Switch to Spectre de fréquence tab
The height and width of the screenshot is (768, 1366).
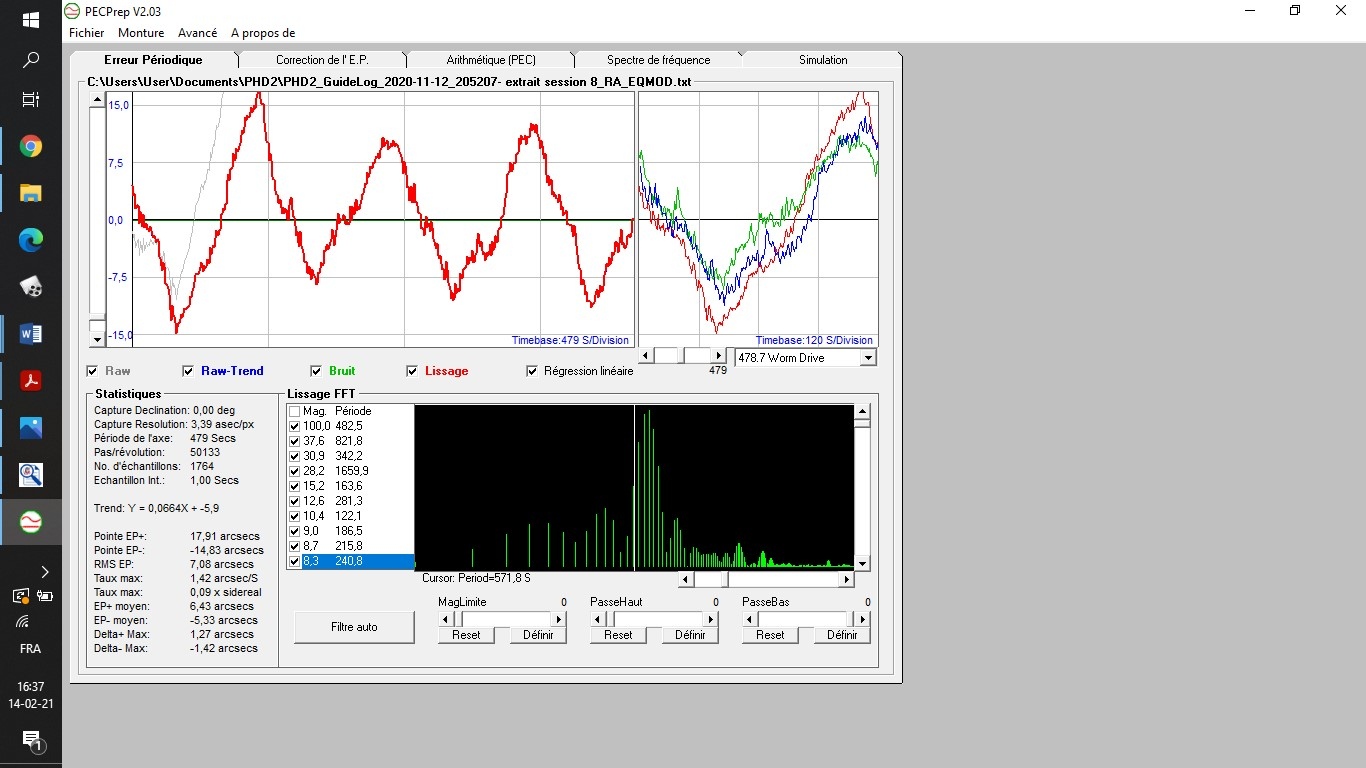[658, 60]
